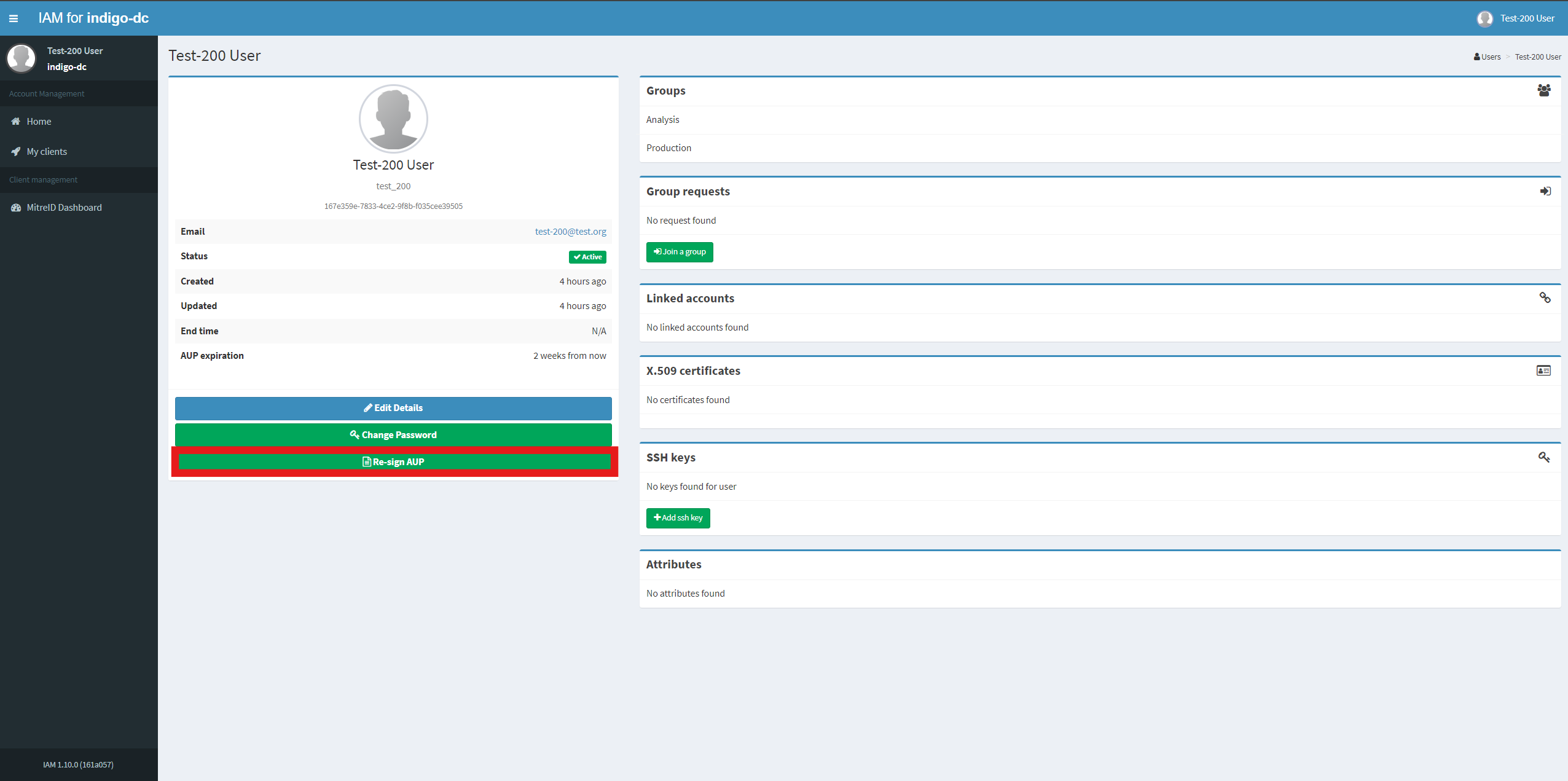The image size is (1568, 781).
Task: Click the Group requests sign-in icon
Action: (1545, 191)
